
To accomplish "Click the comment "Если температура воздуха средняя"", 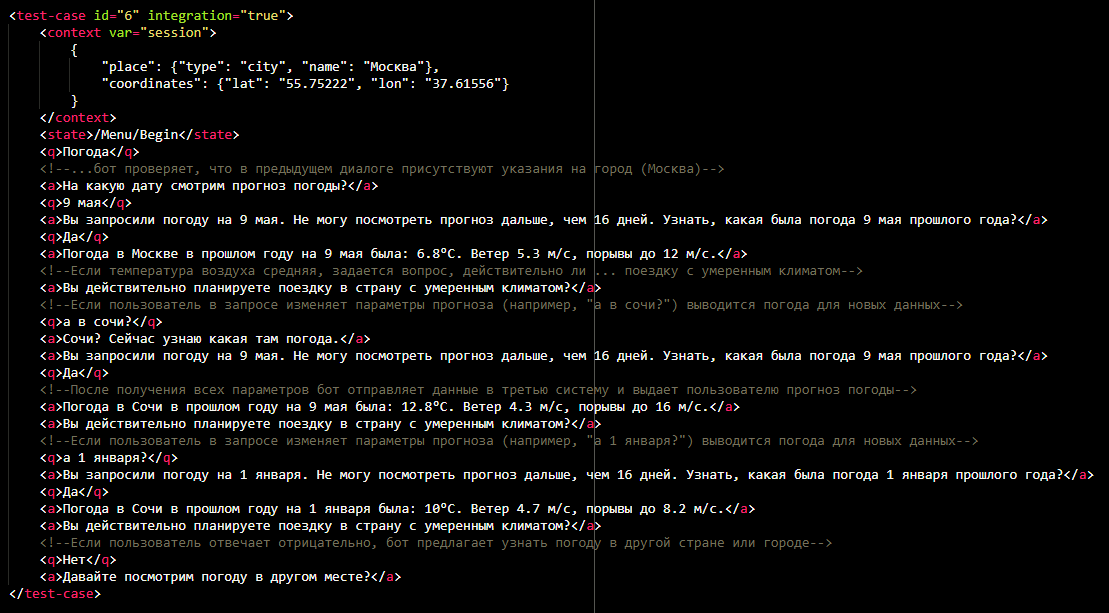I will tap(451, 271).
